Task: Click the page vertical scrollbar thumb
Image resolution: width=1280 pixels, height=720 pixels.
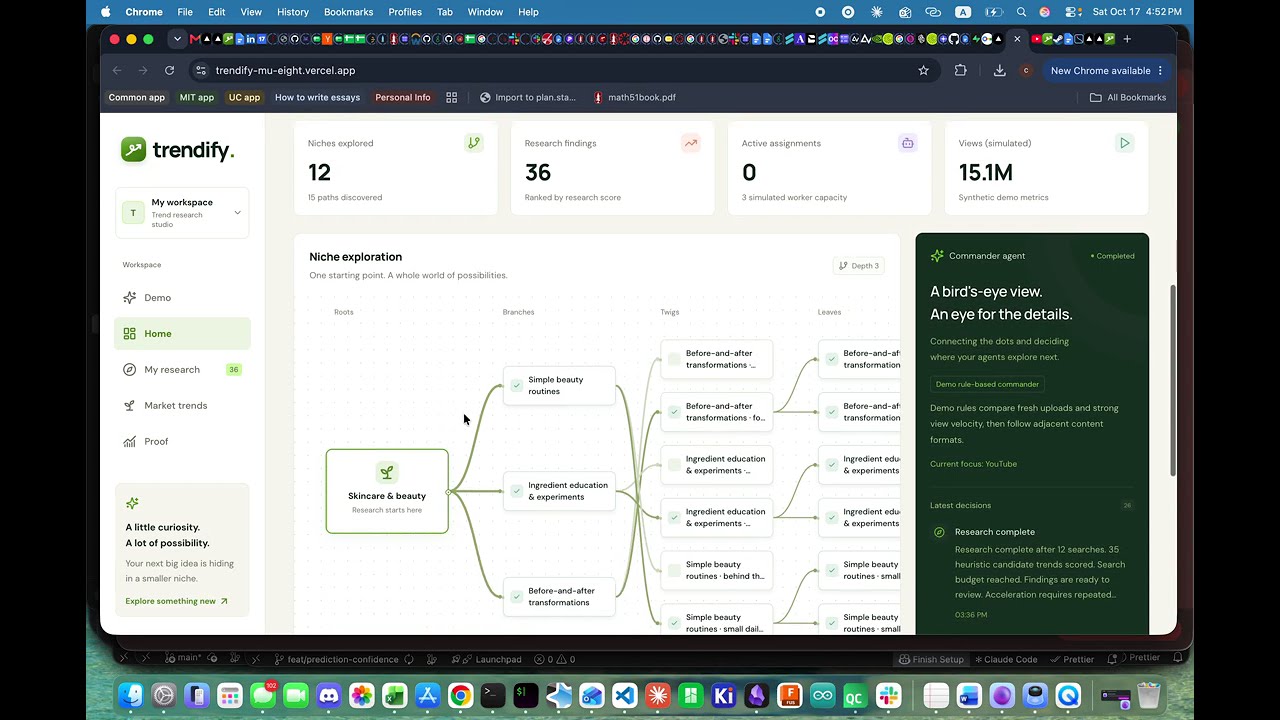Action: click(1172, 381)
